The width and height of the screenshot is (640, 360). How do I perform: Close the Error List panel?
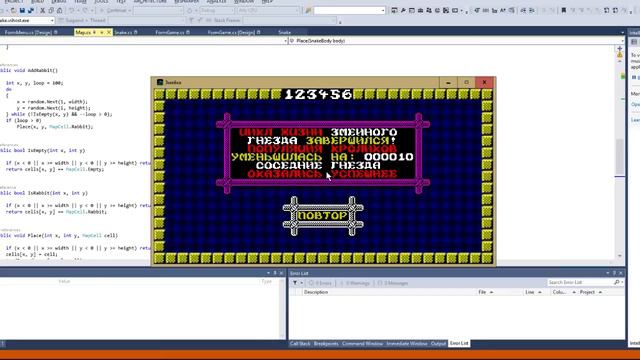tap(621, 273)
